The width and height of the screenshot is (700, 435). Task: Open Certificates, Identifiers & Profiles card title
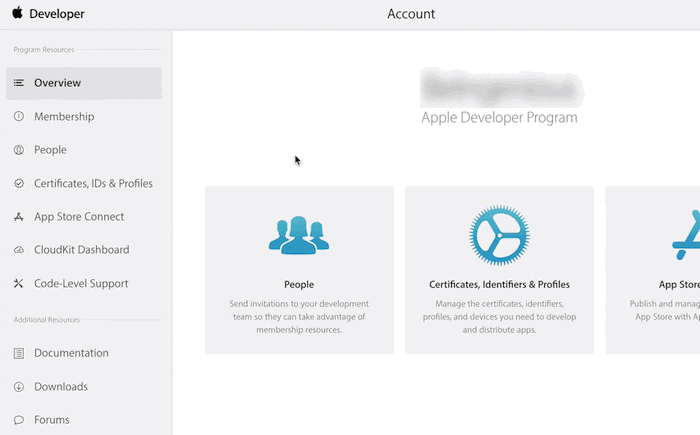[x=500, y=284]
